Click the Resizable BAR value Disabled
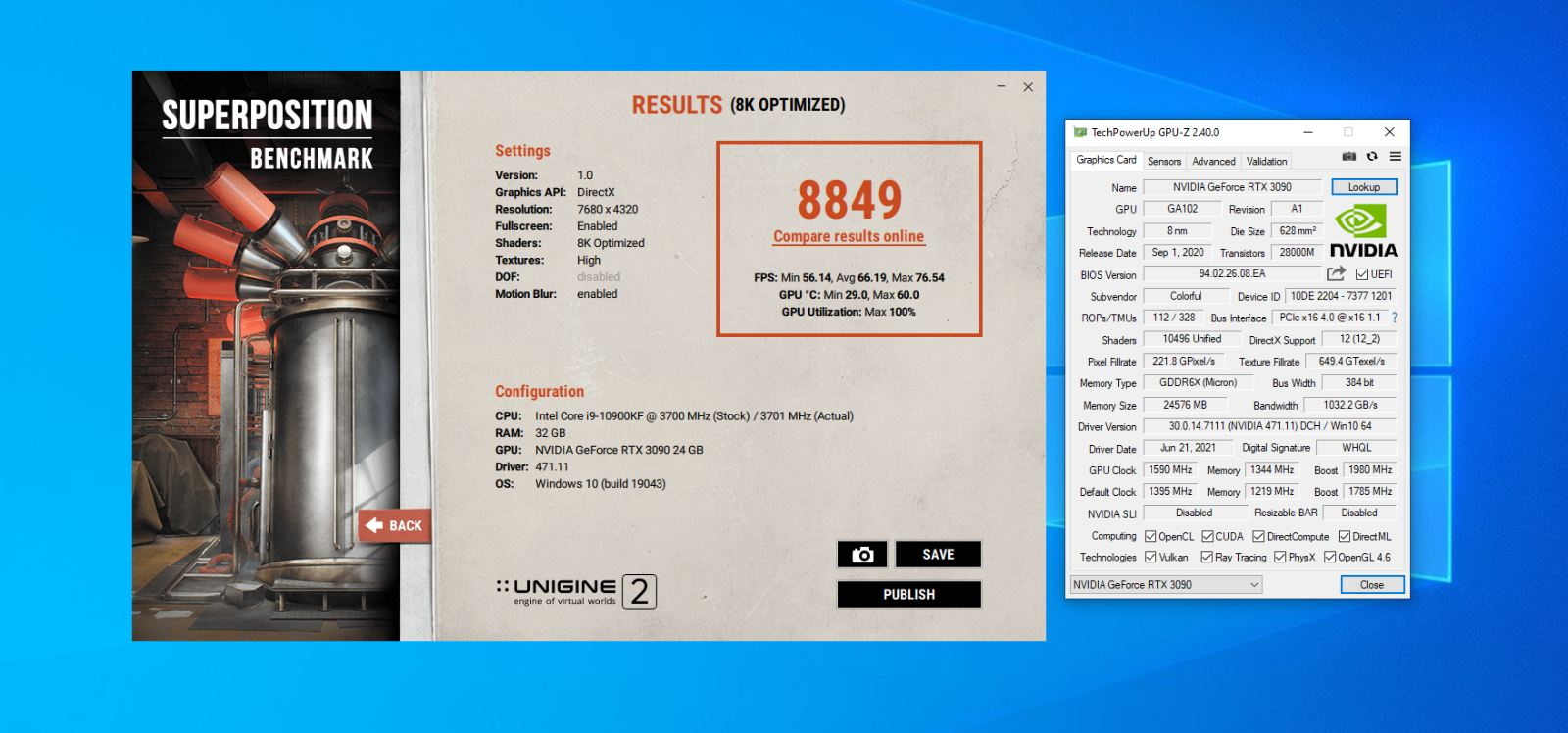This screenshot has width=1568, height=733. pos(1359,513)
